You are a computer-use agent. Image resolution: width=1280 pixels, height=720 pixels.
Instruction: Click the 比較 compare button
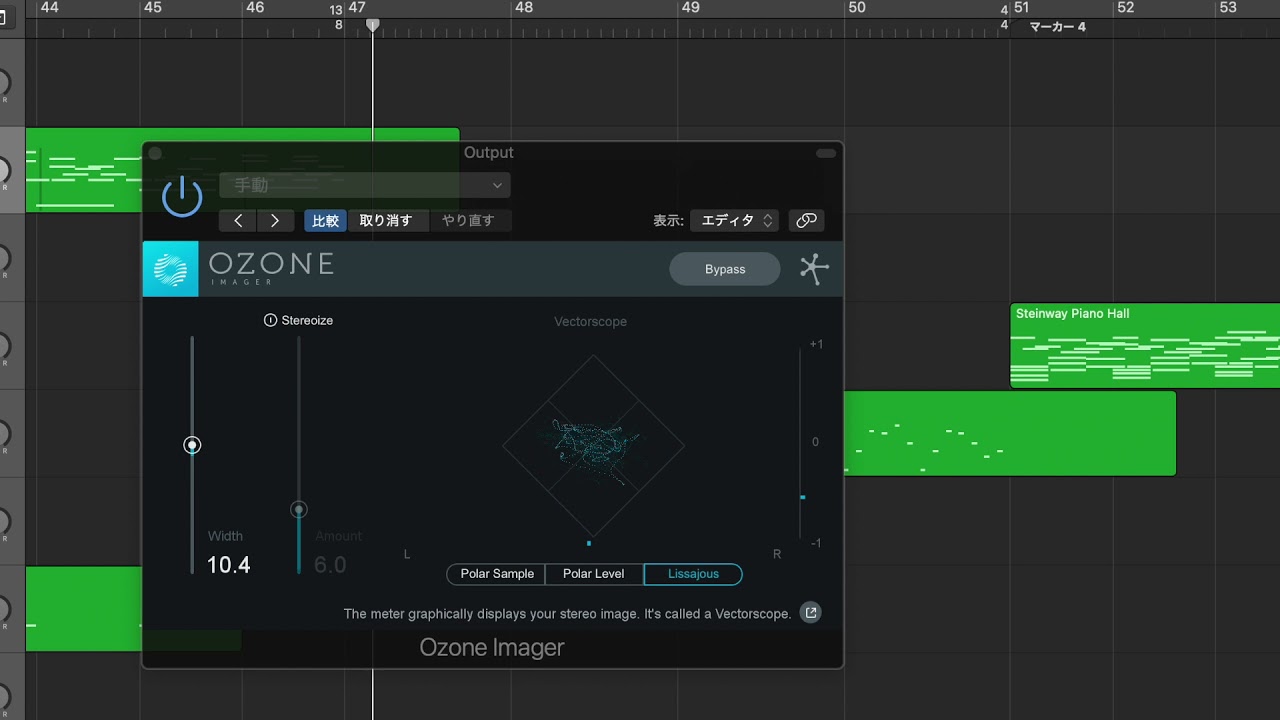tap(326, 221)
